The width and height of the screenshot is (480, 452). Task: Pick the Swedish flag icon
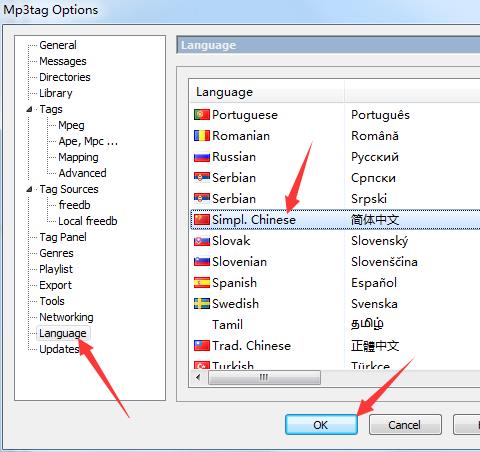click(202, 304)
